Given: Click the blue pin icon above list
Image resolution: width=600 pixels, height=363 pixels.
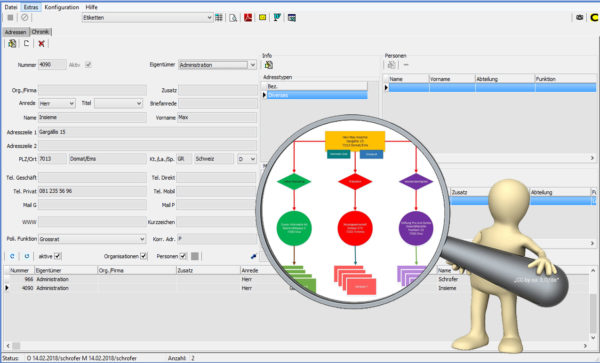Looking at the screenshot, I should click(253, 256).
